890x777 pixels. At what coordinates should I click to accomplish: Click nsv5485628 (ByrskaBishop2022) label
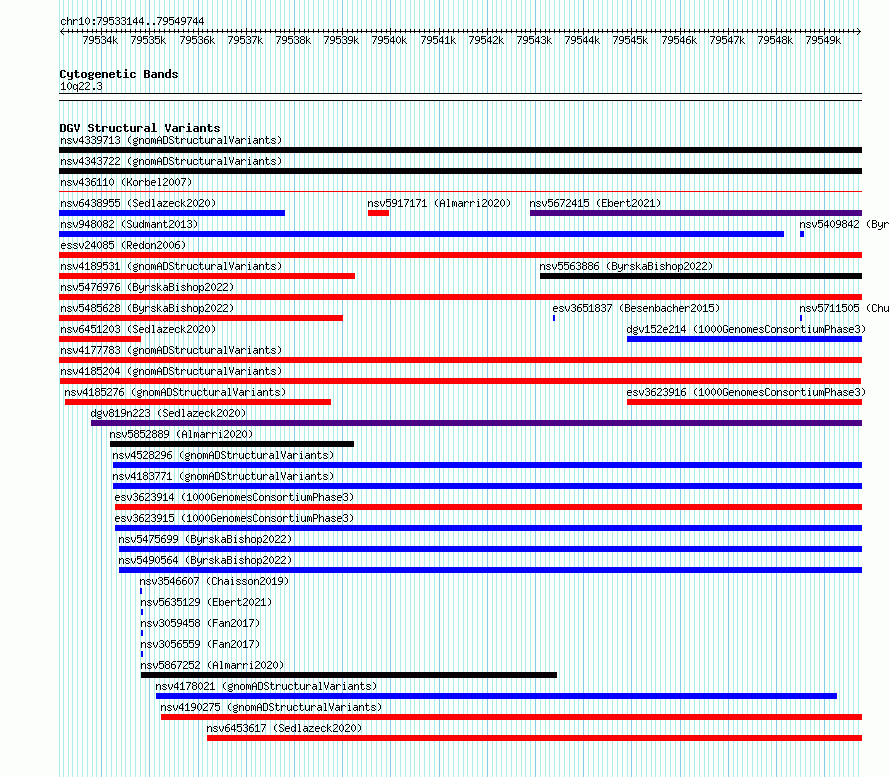pos(147,308)
